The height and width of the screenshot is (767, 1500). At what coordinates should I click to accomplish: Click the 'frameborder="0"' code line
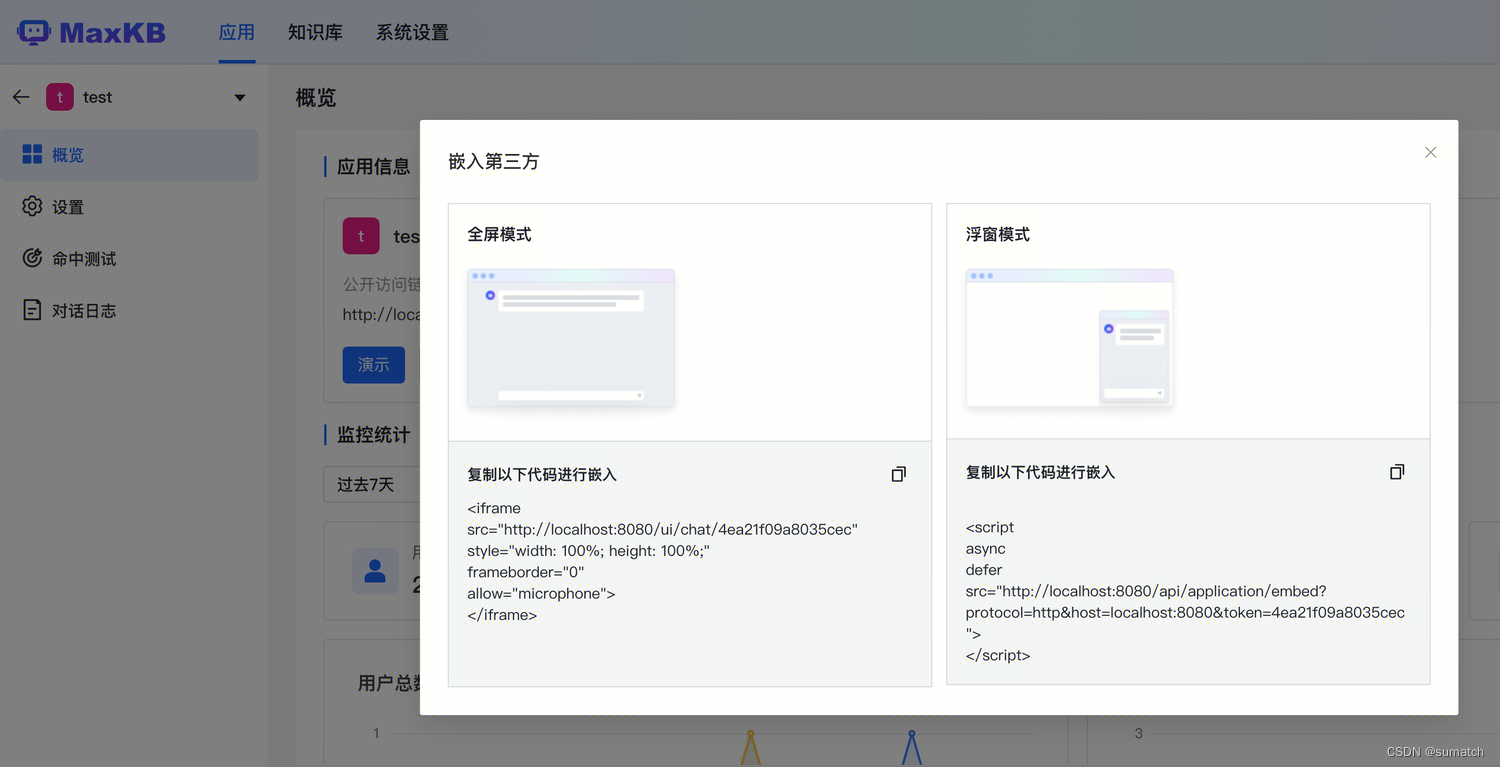[x=525, y=572]
